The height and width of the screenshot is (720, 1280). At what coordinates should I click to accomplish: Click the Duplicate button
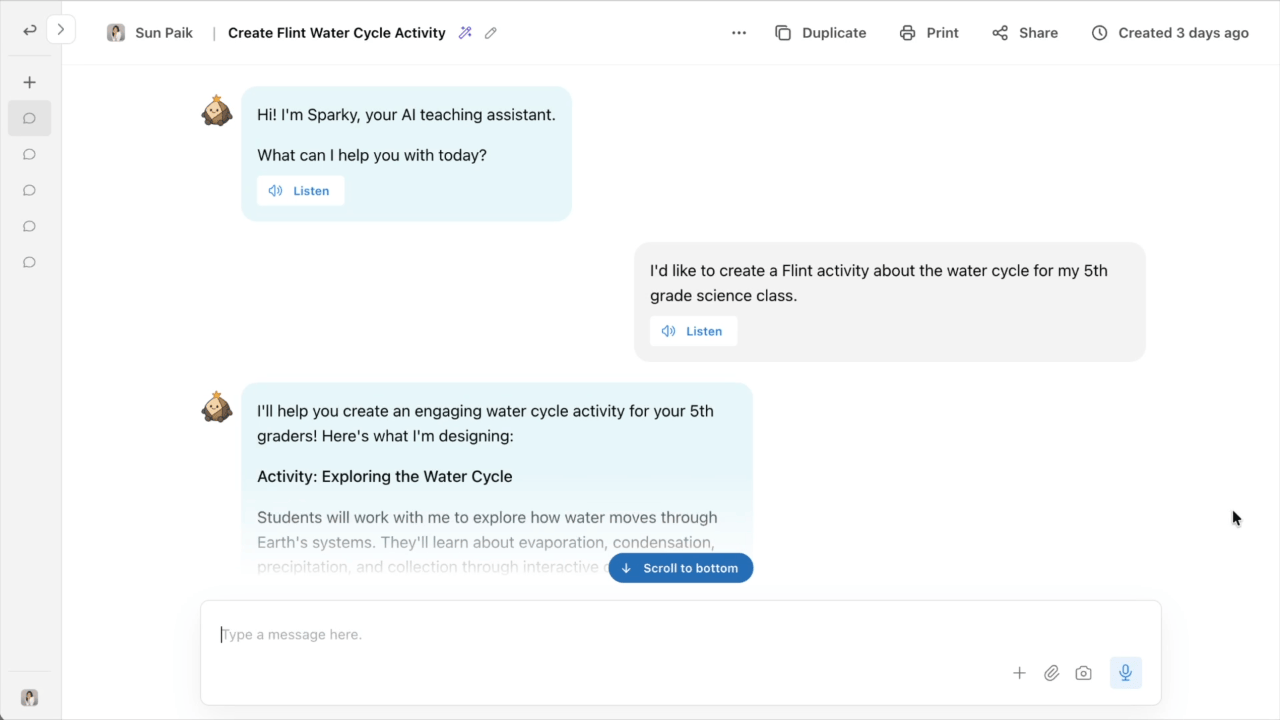[x=821, y=33]
